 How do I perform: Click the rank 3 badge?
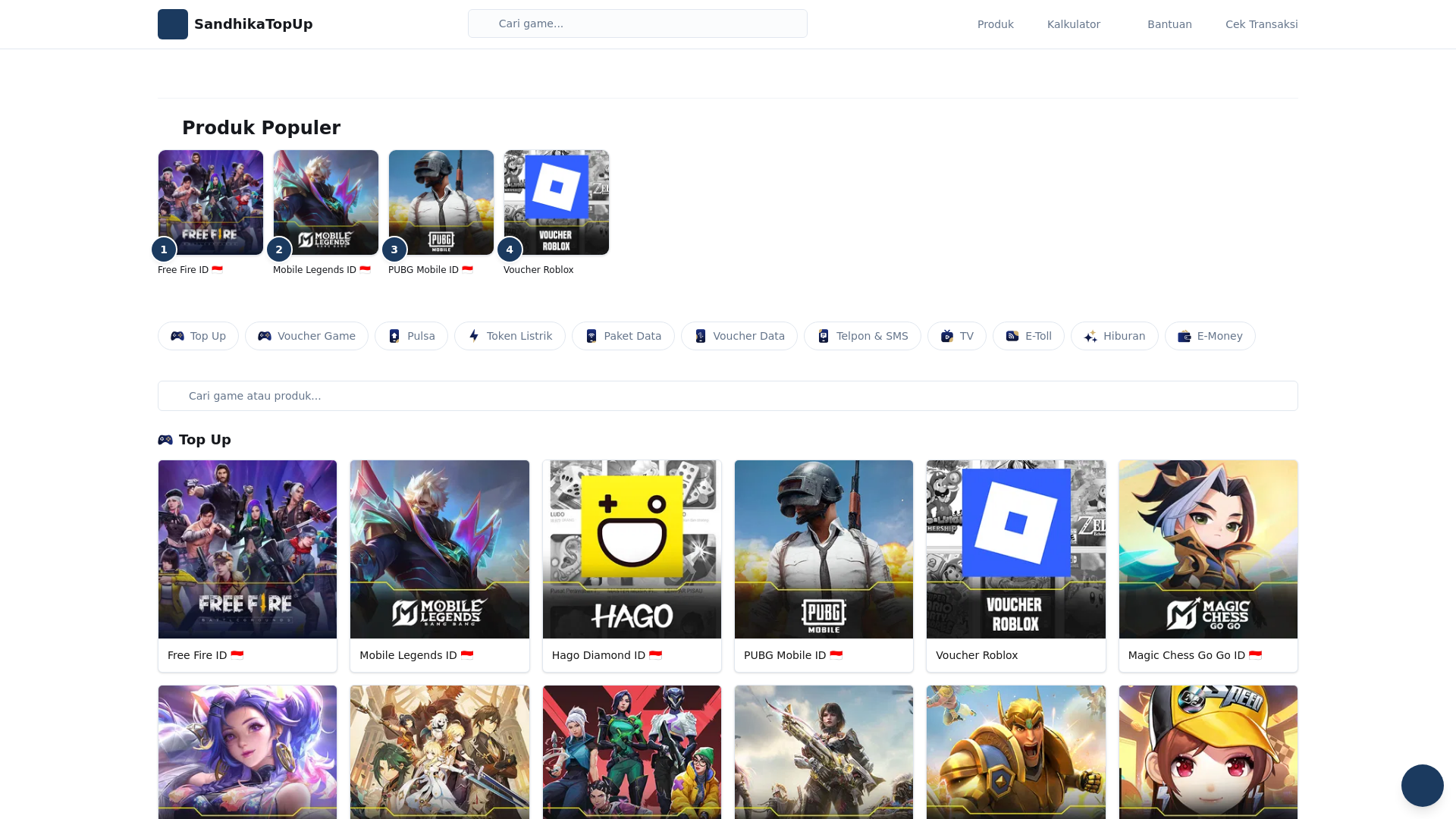point(394,249)
